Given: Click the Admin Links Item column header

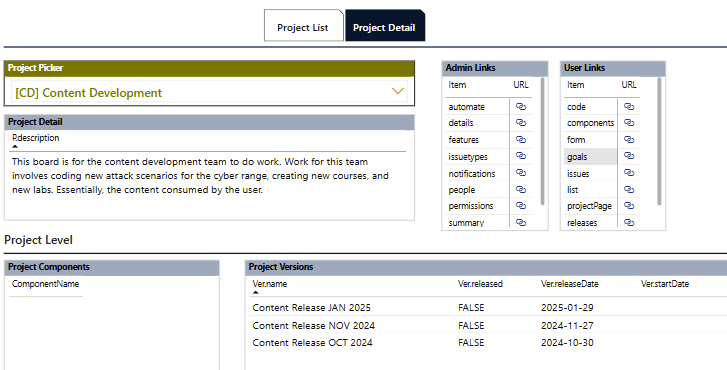Looking at the screenshot, I should (457, 85).
